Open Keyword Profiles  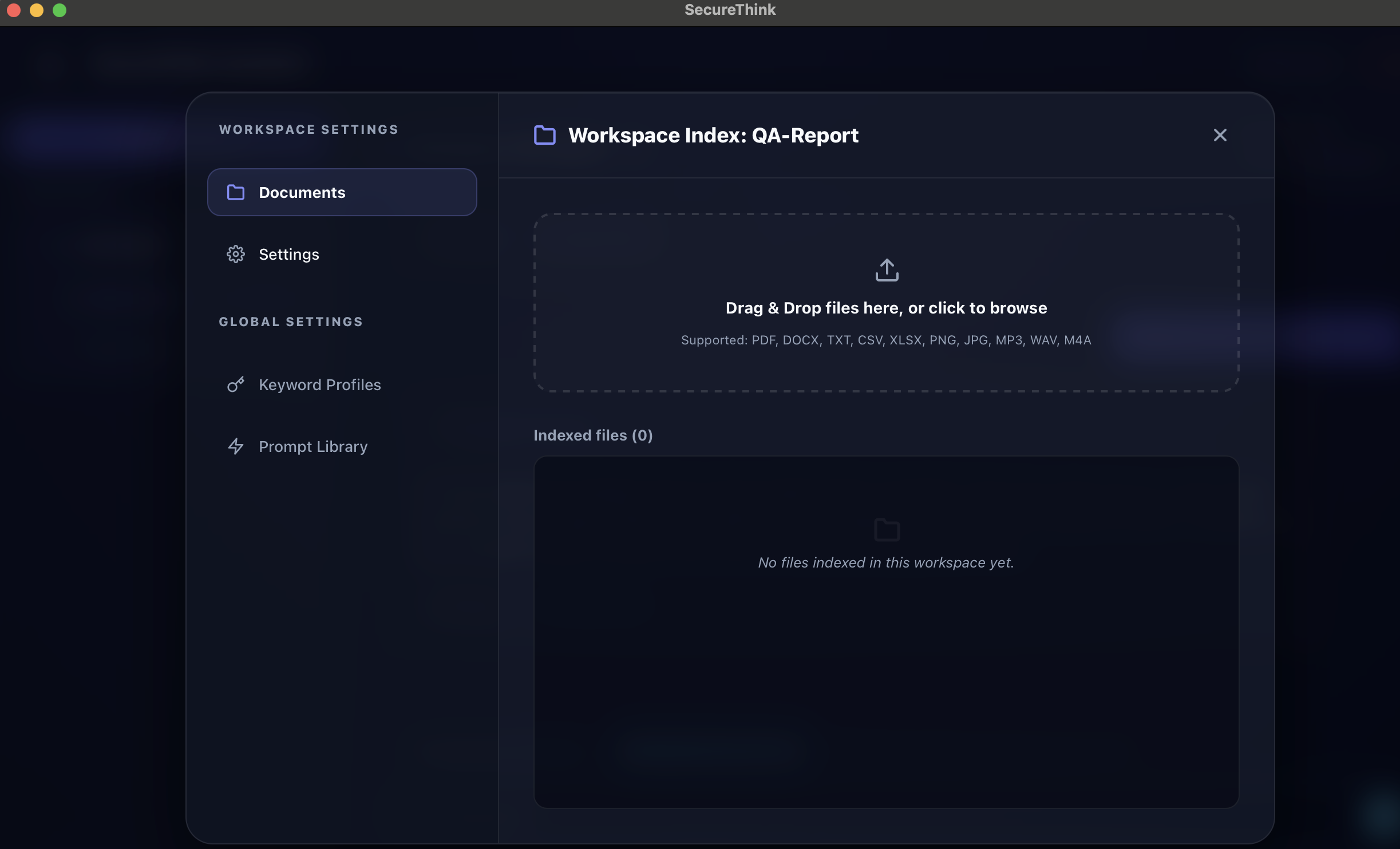point(342,384)
